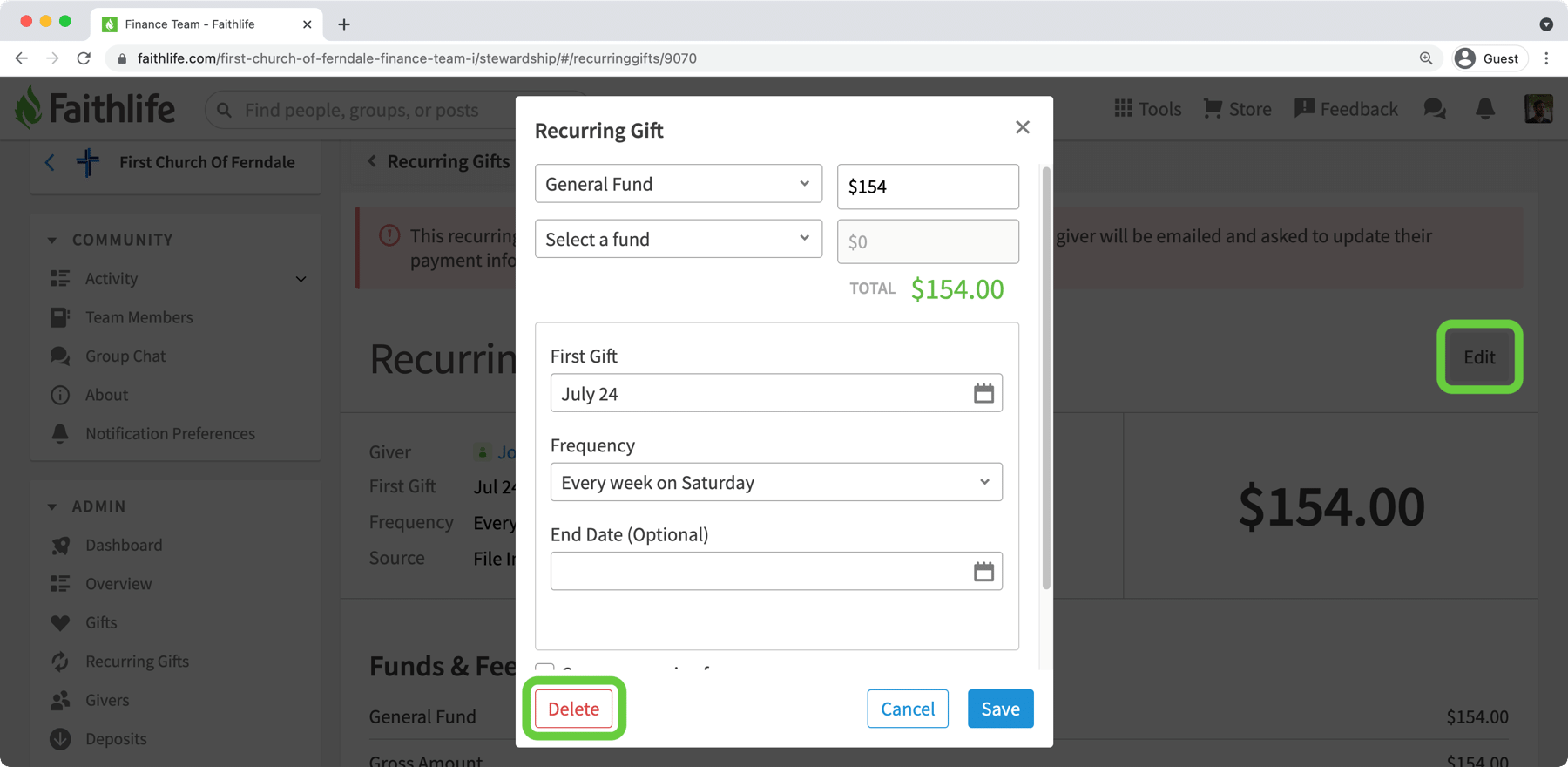Cancel the recurring gift edit

point(908,709)
